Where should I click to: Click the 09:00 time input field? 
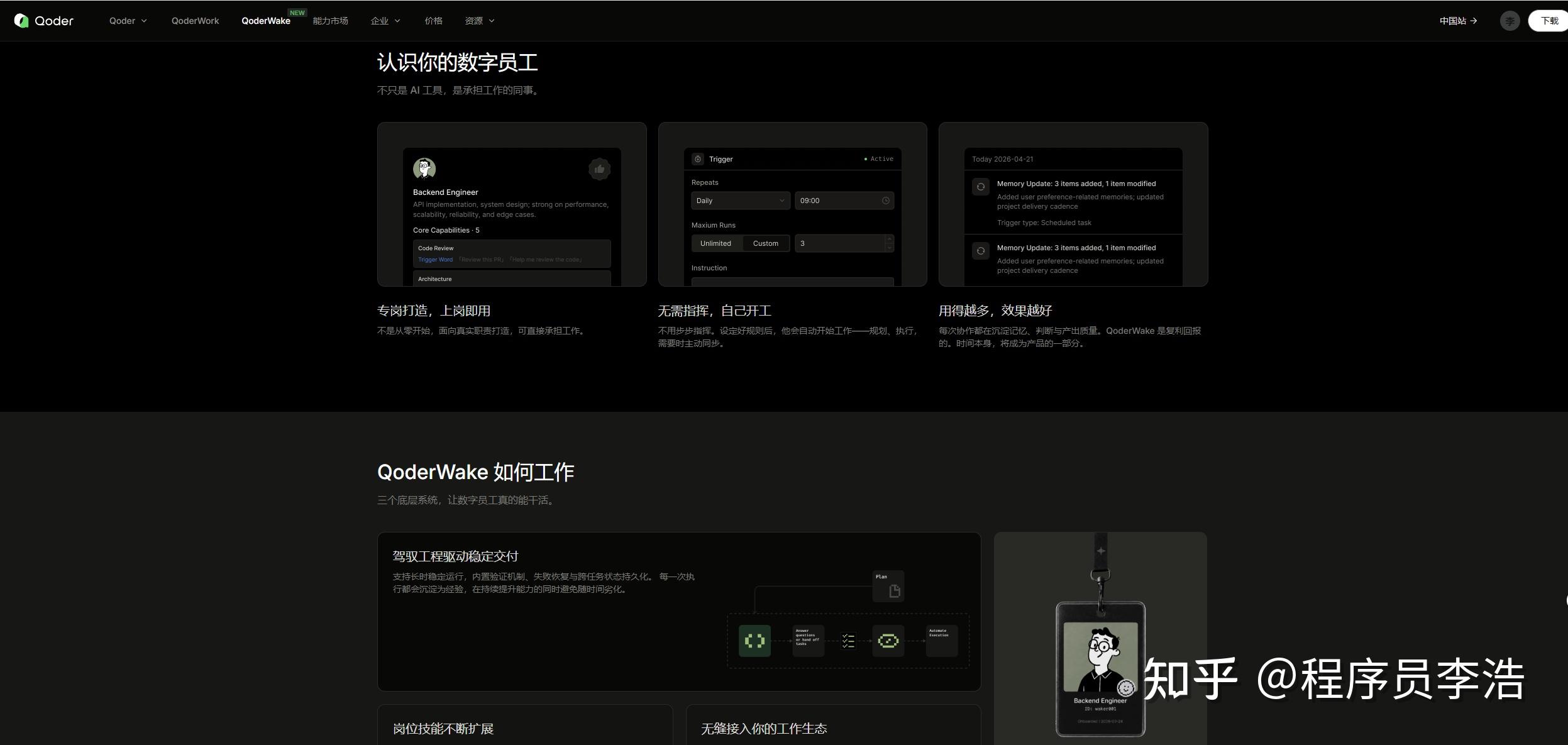pos(844,201)
